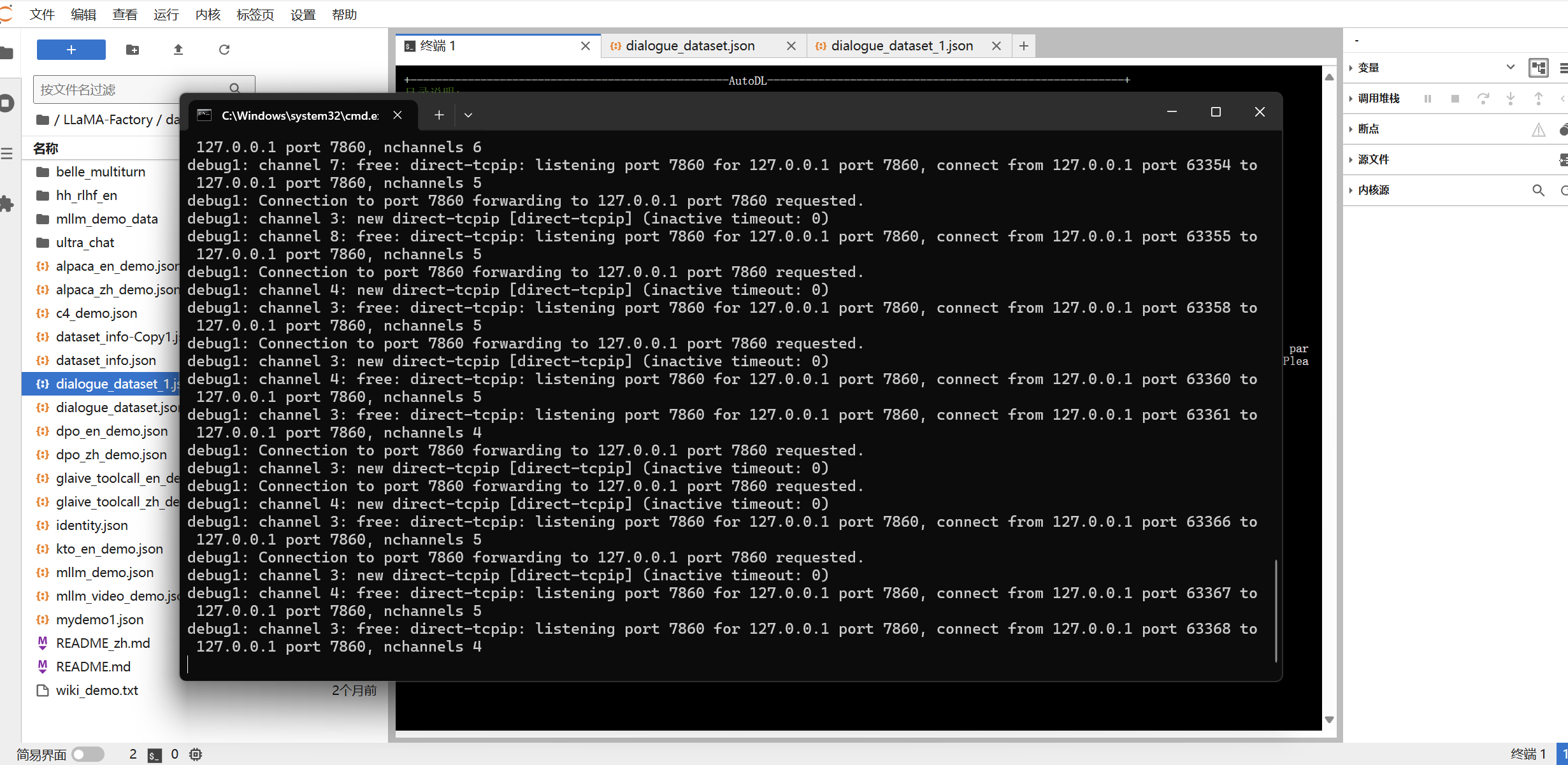Open the cmd tab dropdown chevron
Screen dimensions: 1568x765
point(468,115)
